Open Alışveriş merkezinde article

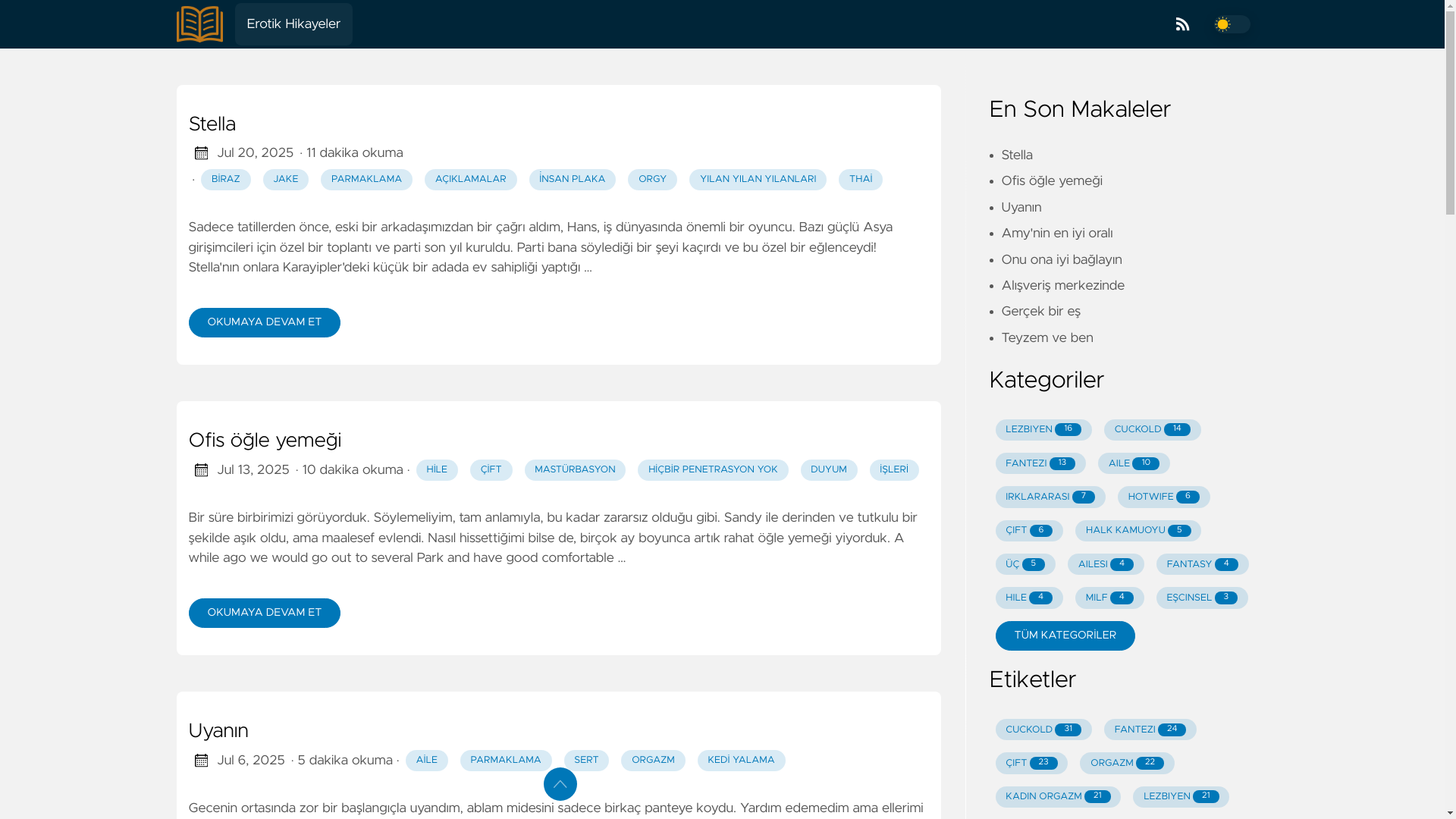(x=1062, y=286)
